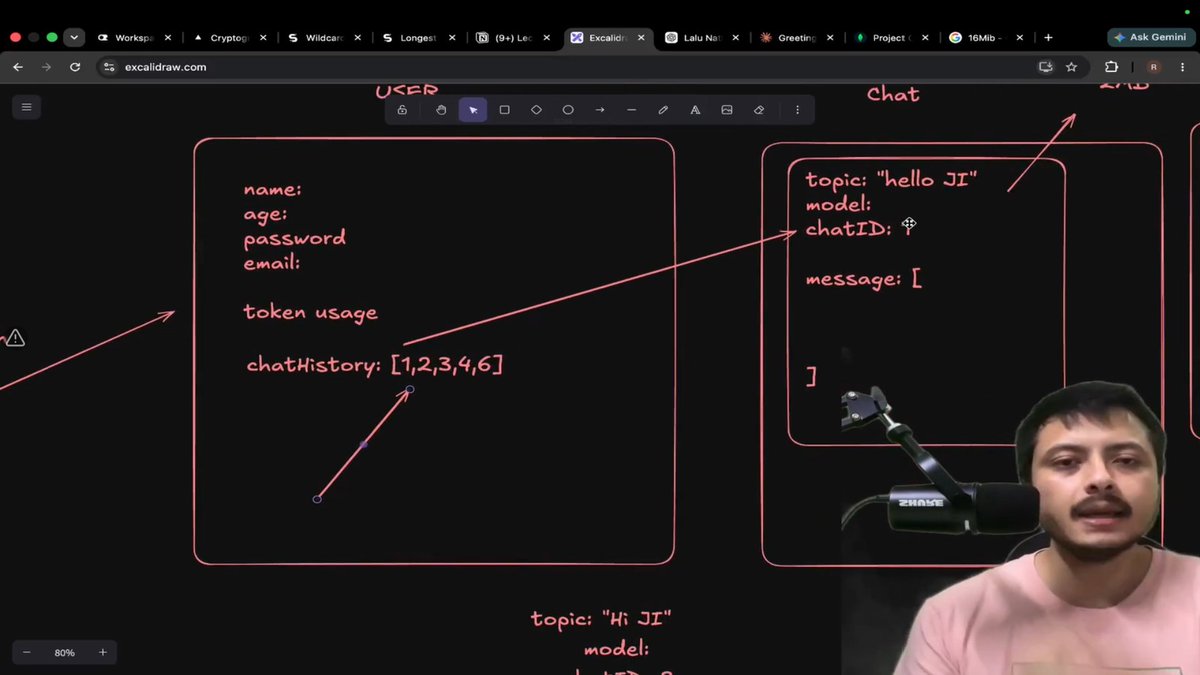Select the Insert image tool
Screen dimensions: 1200x675
point(727,110)
